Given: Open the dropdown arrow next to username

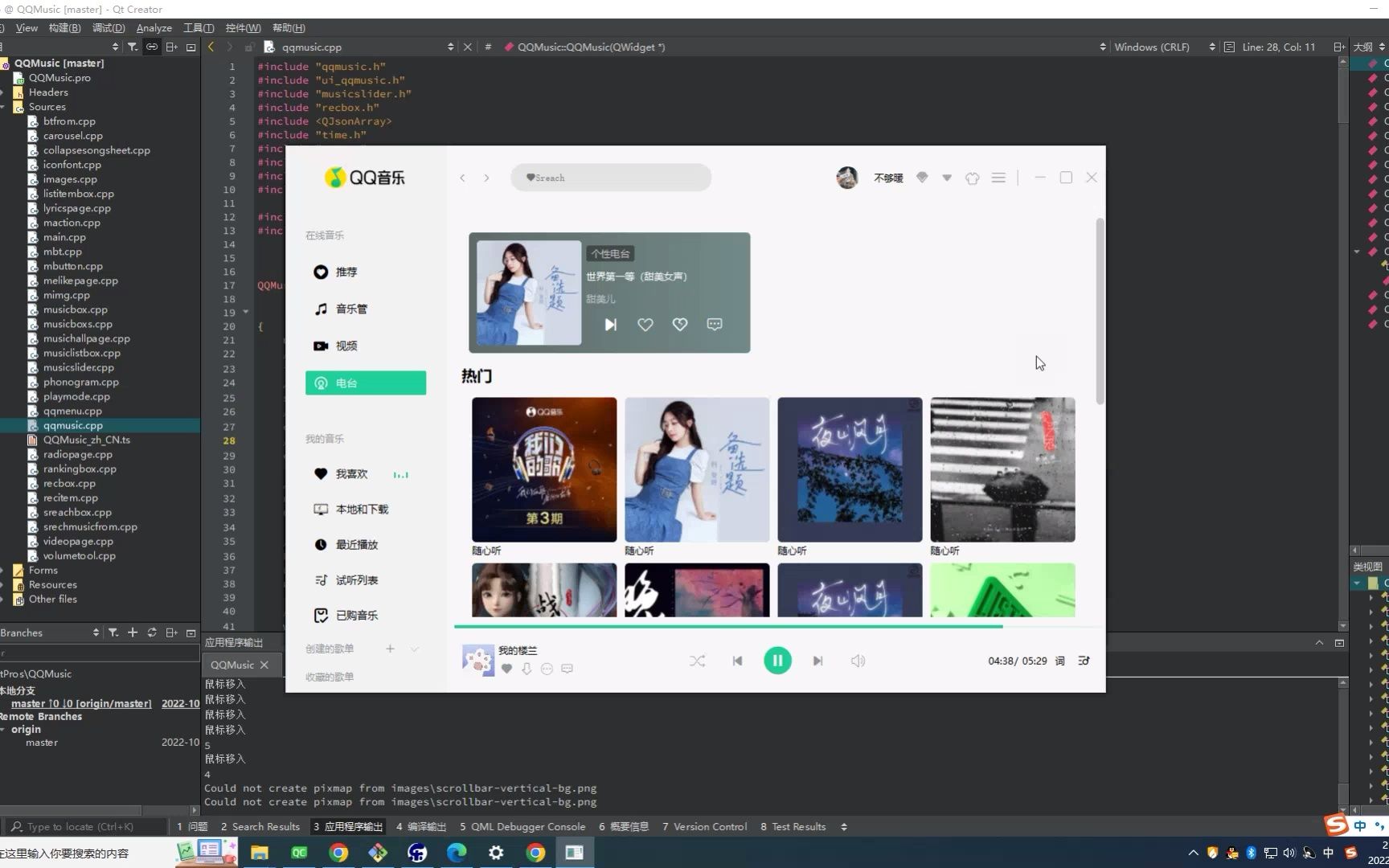Looking at the screenshot, I should click(947, 178).
